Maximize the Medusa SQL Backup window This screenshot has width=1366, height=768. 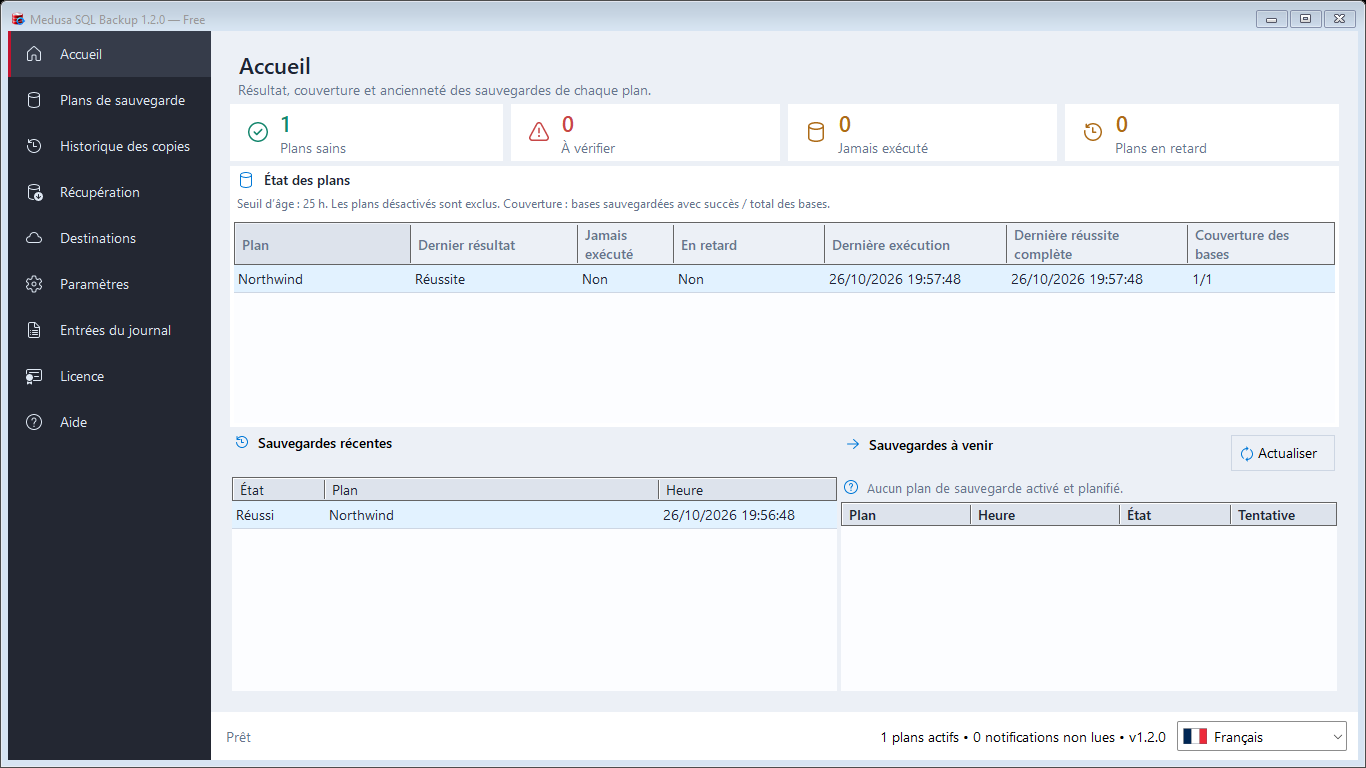[x=1305, y=18]
